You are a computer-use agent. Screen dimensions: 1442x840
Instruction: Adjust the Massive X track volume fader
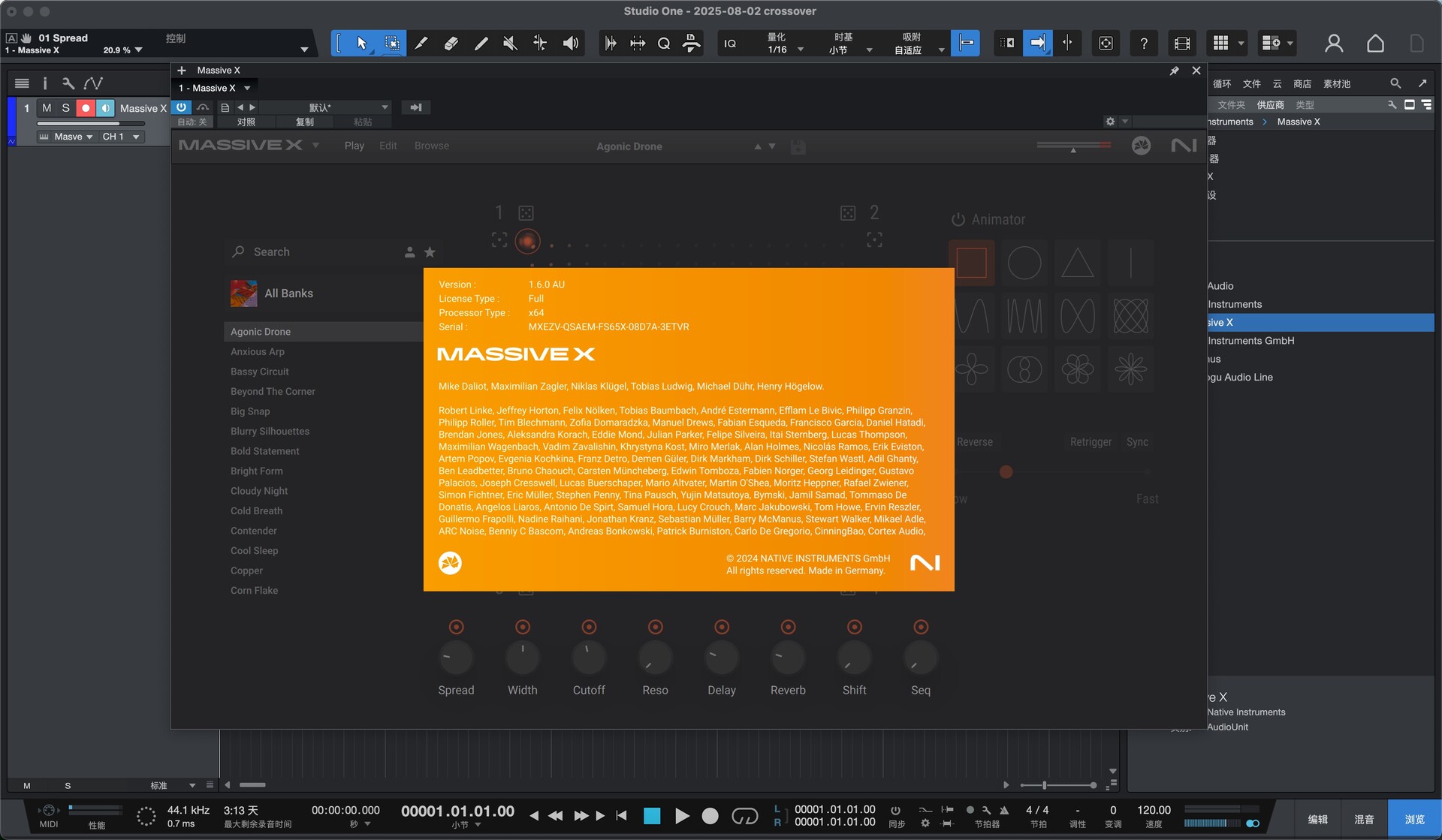click(x=90, y=123)
